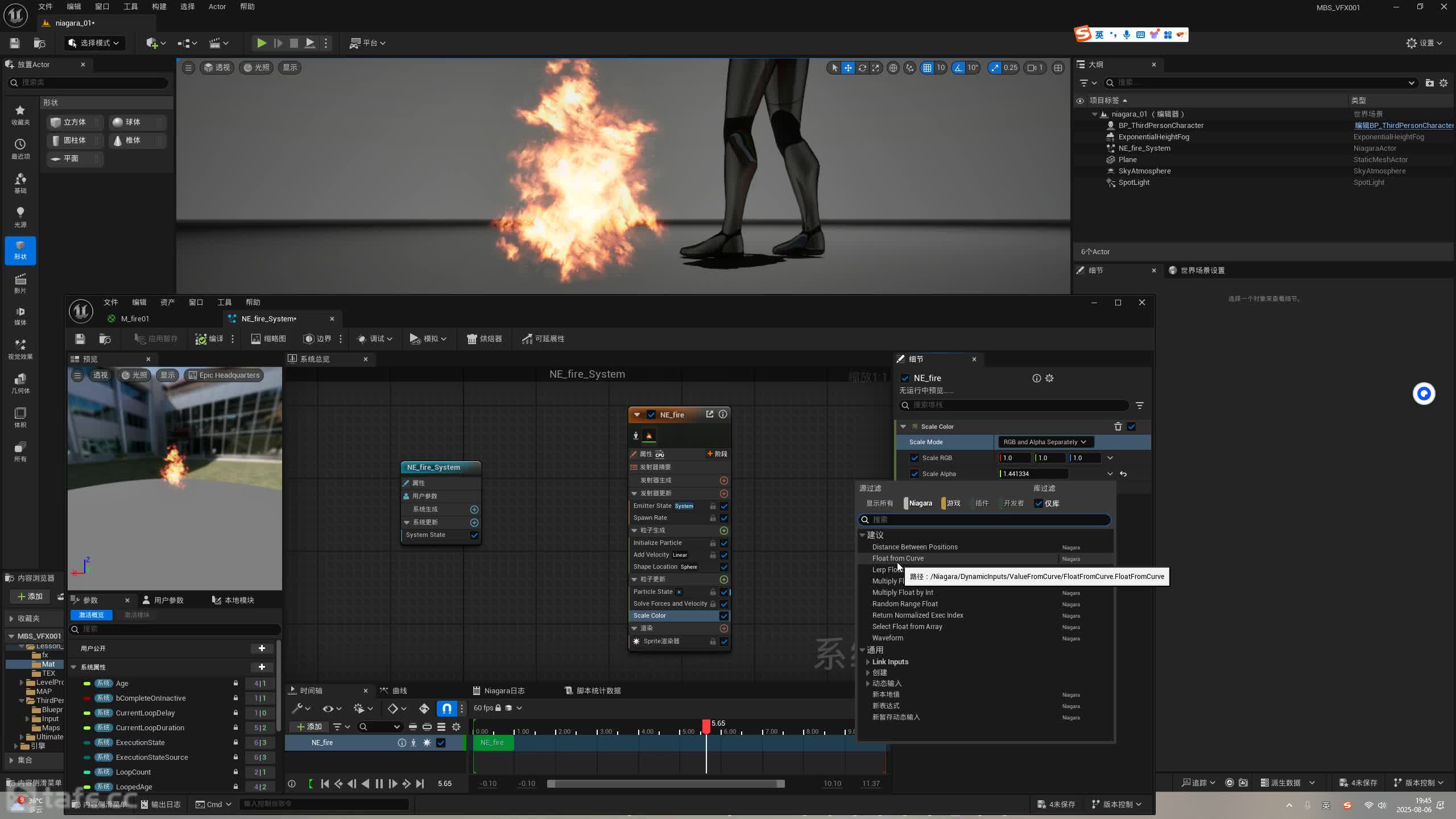
Task: Open the Cmd console type dropdown
Action: tap(214, 804)
